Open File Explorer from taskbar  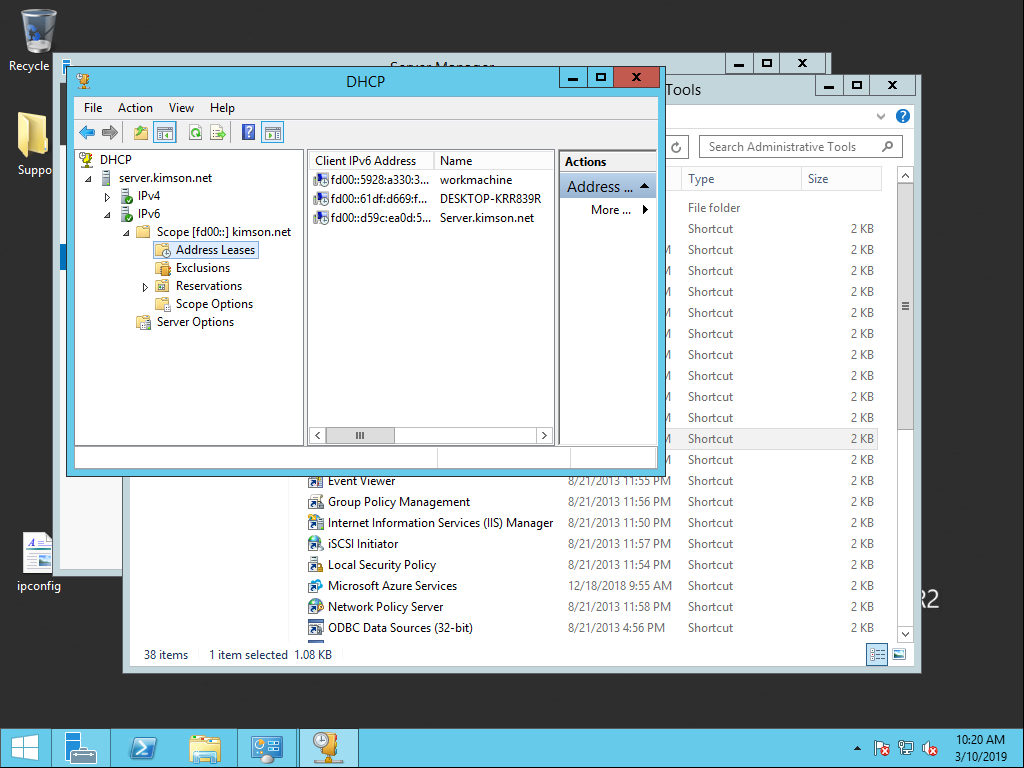pyautogui.click(x=204, y=748)
